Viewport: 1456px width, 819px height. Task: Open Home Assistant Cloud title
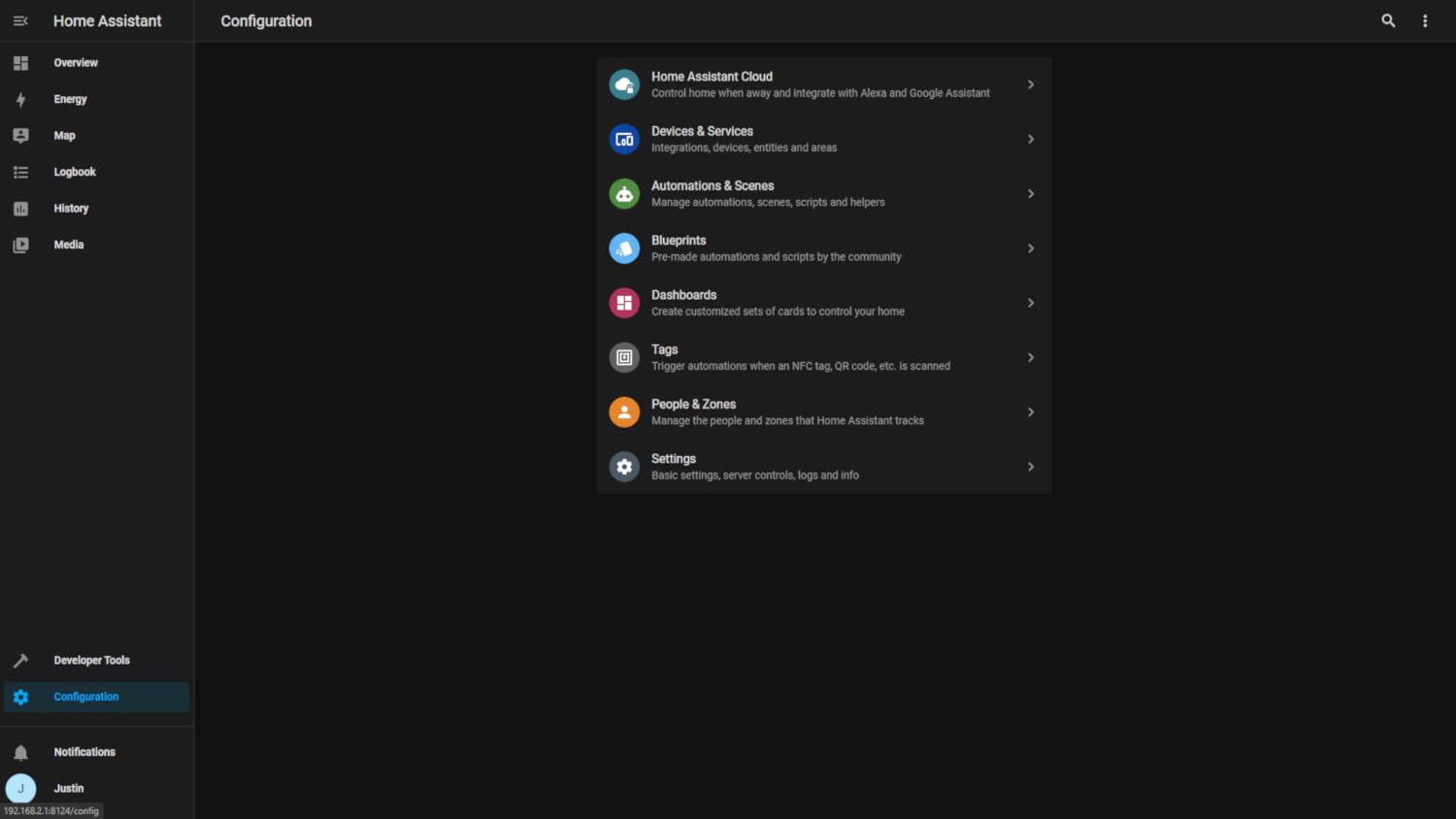click(711, 77)
